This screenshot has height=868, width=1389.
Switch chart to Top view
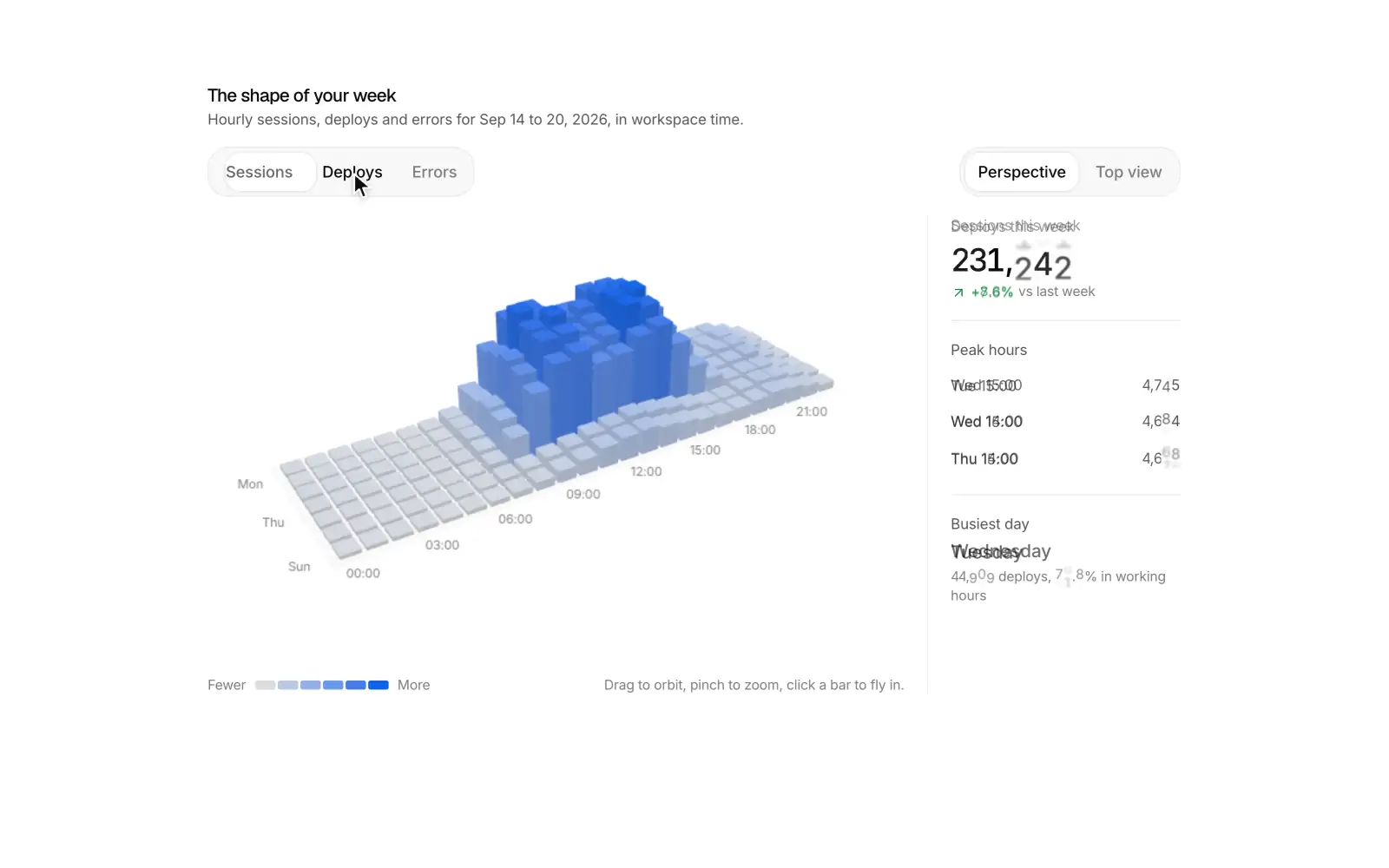[1128, 172]
